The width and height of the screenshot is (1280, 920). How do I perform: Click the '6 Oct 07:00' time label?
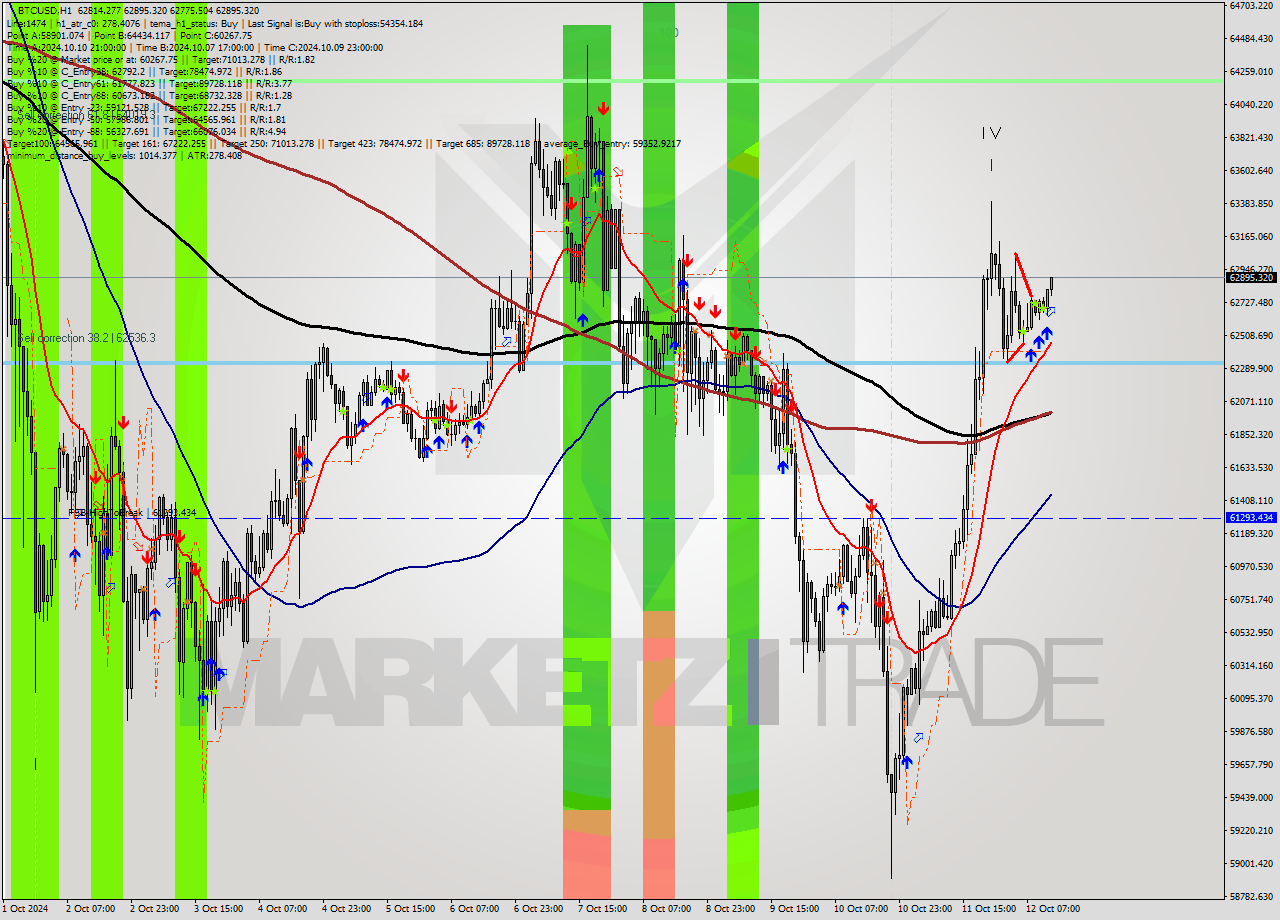coord(475,909)
